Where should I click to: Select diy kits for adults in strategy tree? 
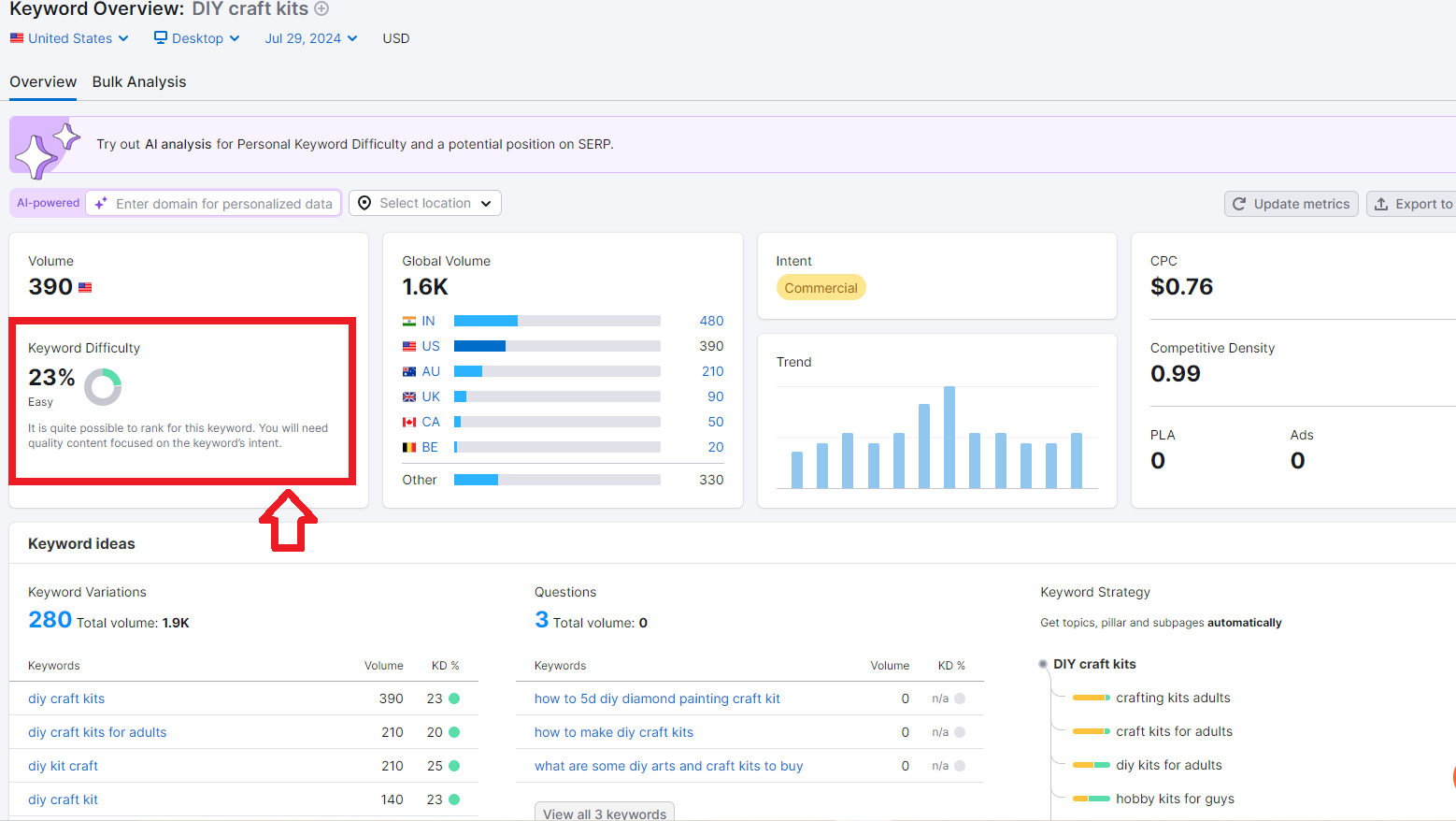pyautogui.click(x=1169, y=765)
